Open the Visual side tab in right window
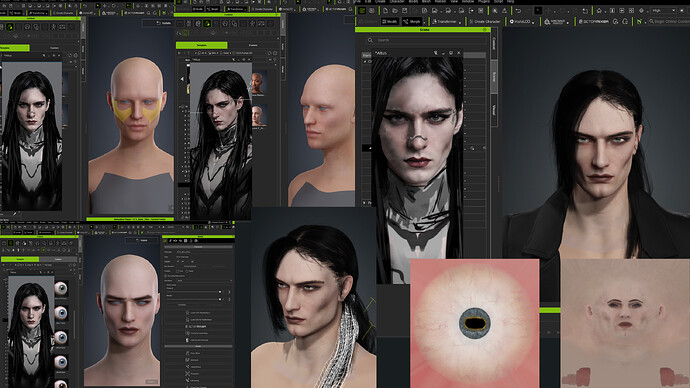Image resolution: width=690 pixels, height=388 pixels. point(494,110)
